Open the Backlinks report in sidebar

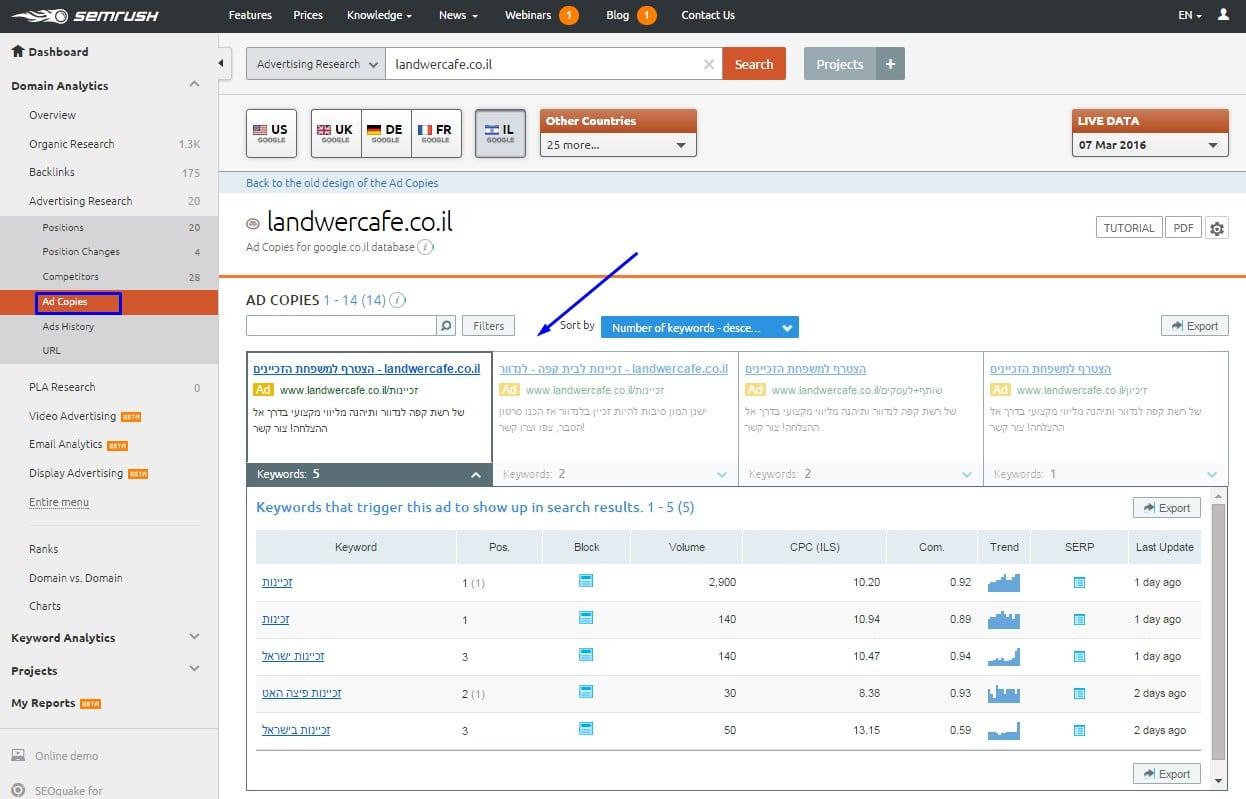point(52,172)
